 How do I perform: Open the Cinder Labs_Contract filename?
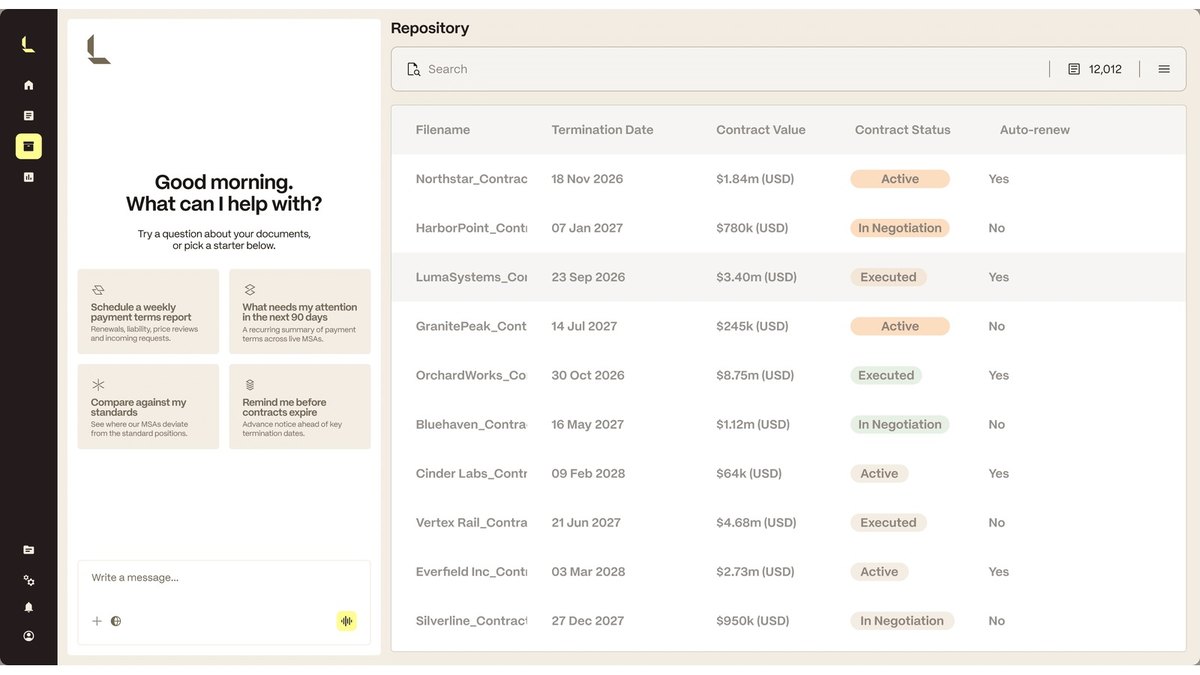click(471, 473)
